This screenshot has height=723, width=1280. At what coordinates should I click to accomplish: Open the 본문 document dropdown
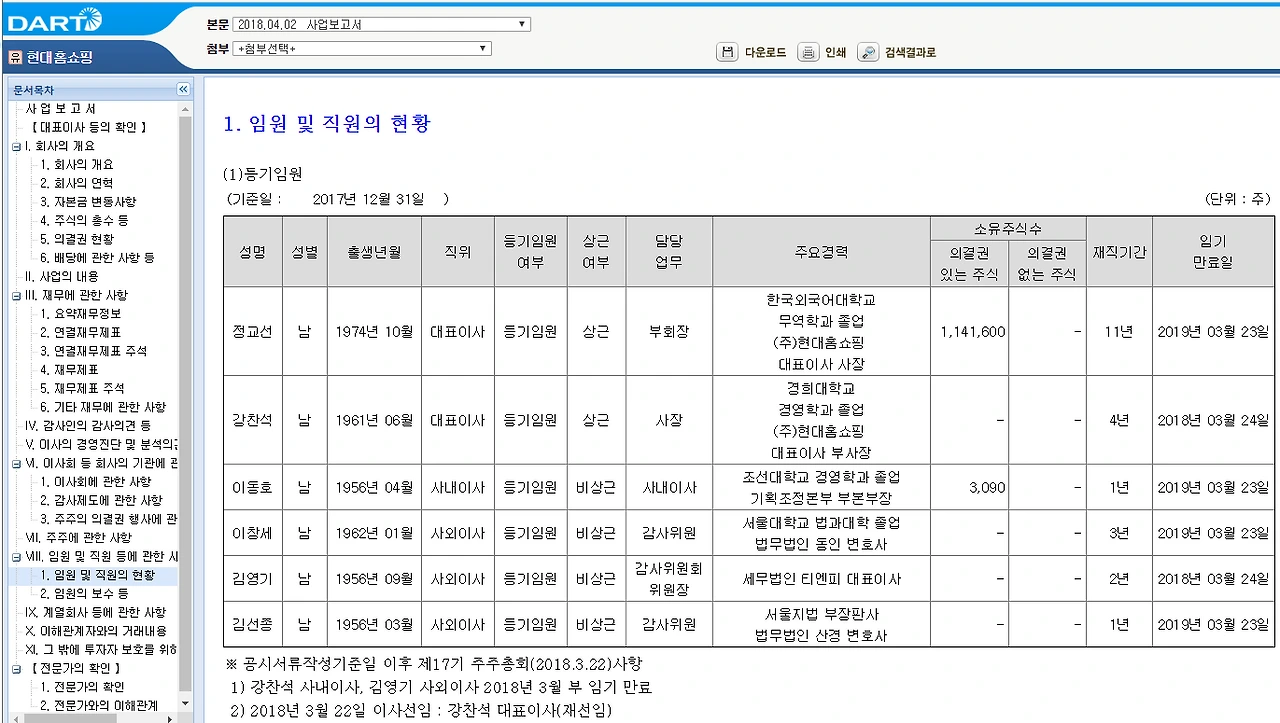381,24
